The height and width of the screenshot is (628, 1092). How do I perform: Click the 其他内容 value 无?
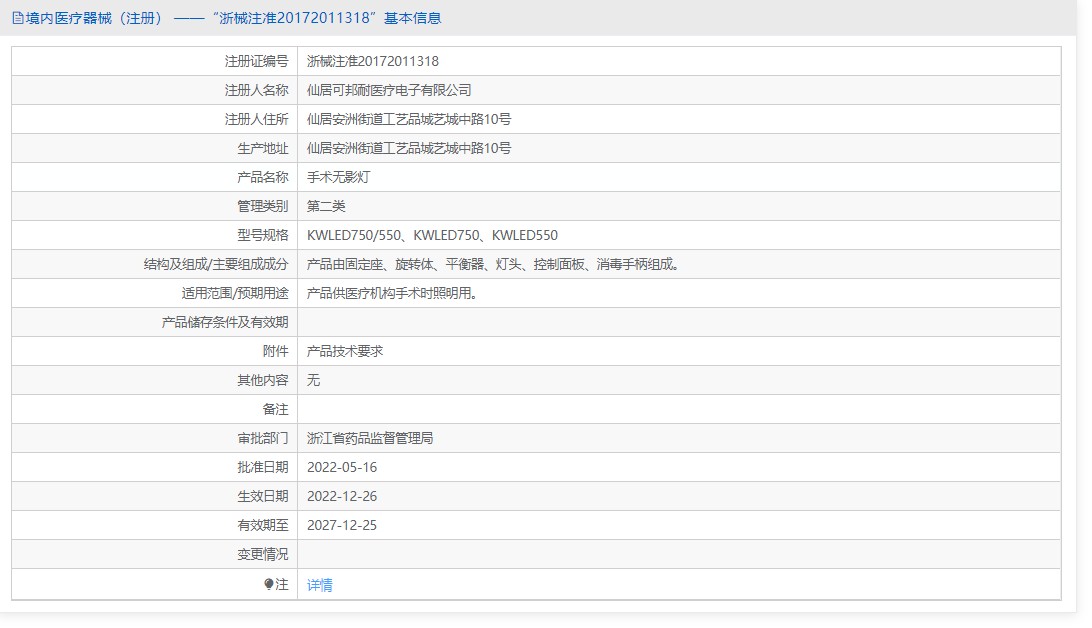click(x=313, y=380)
